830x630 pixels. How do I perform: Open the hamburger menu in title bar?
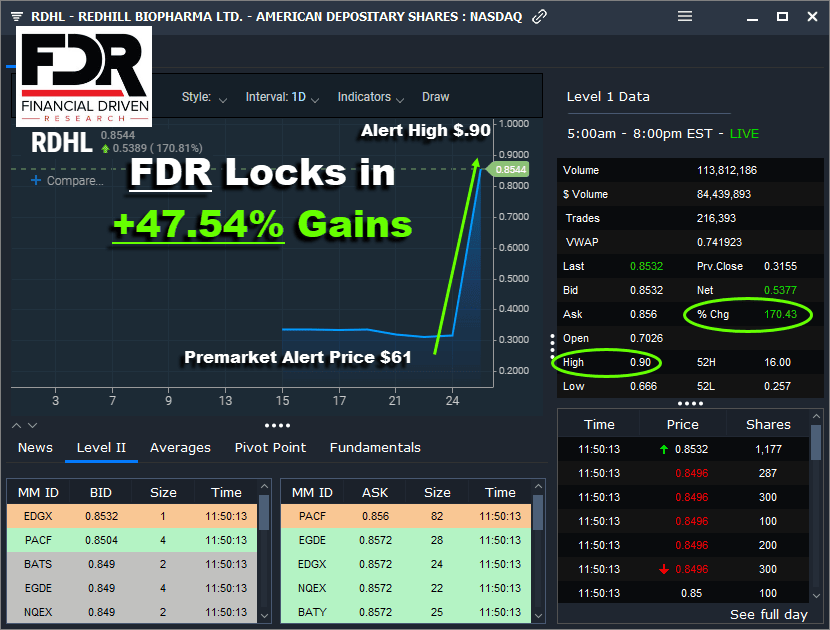pos(685,16)
